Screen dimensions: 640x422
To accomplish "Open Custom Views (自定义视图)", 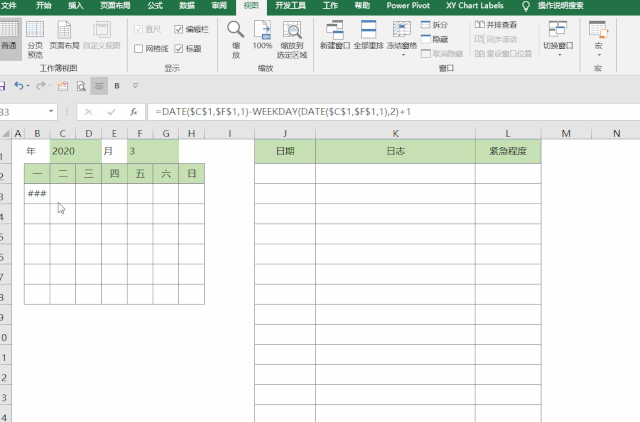I will [x=102, y=36].
